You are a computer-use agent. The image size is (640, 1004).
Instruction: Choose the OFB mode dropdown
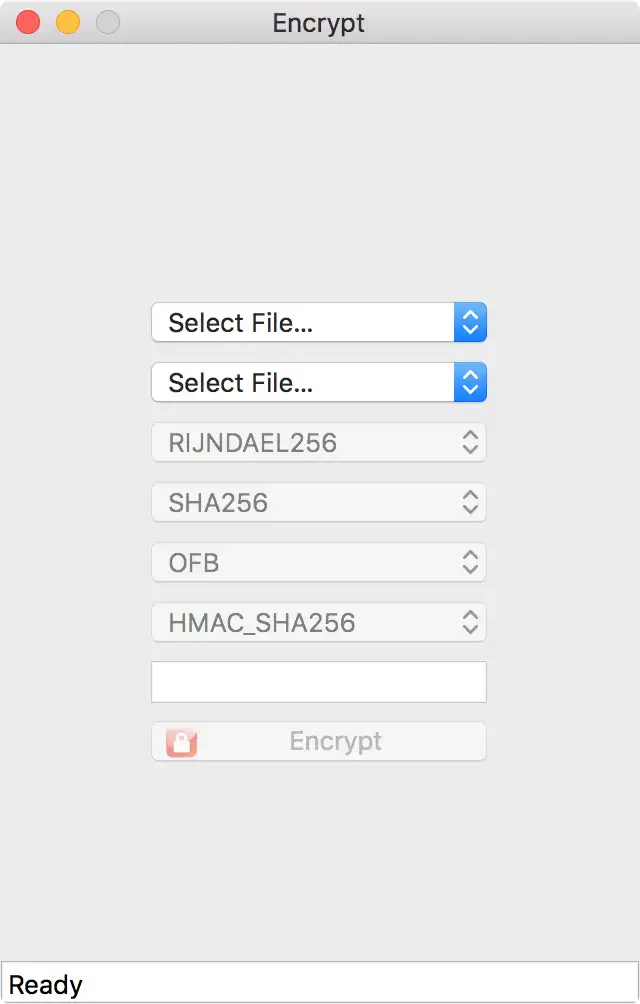(302, 563)
